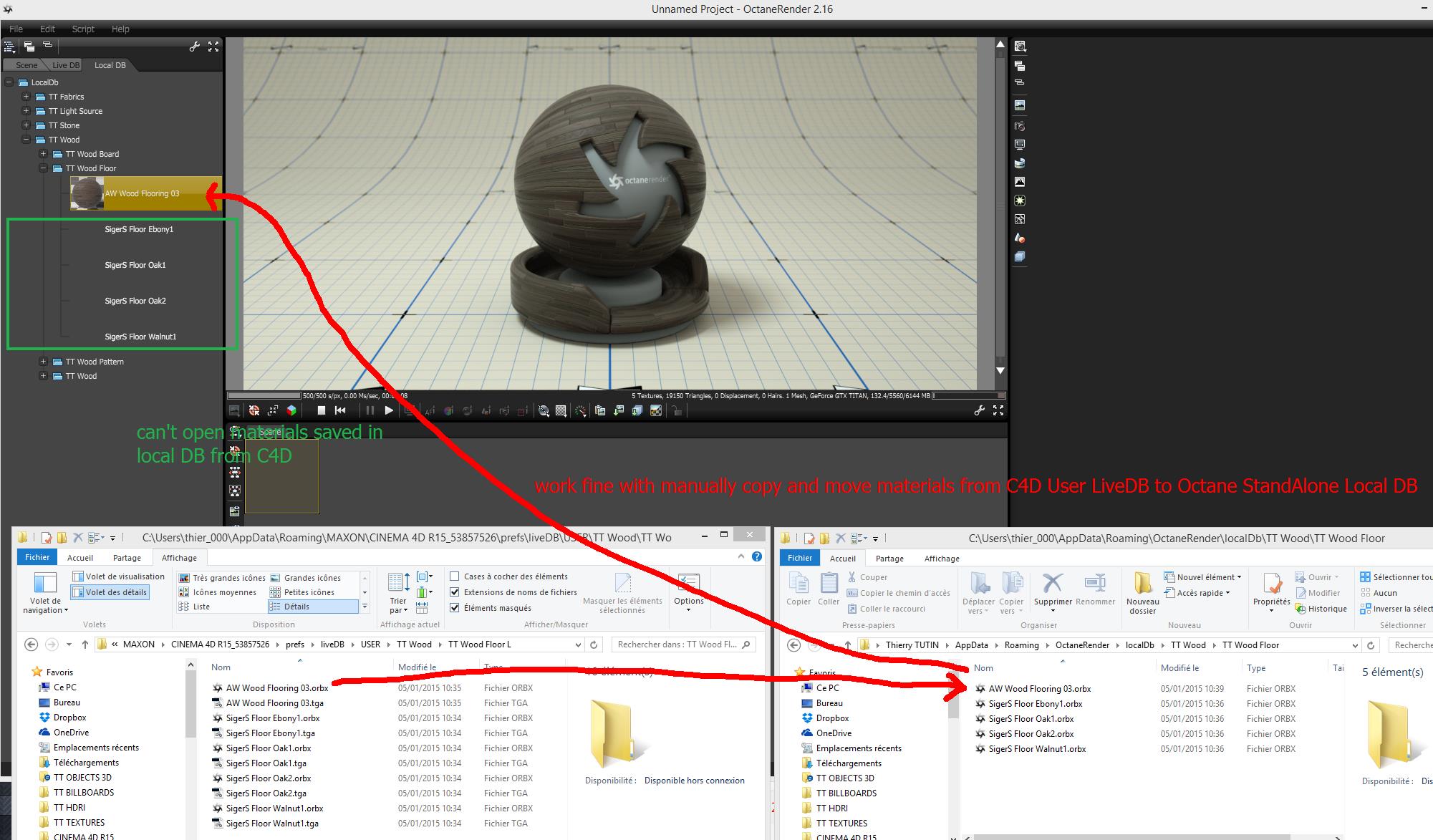Viewport: 1433px width, 840px height.
Task: Pause the render in the viewport toolbar
Action: [x=370, y=410]
